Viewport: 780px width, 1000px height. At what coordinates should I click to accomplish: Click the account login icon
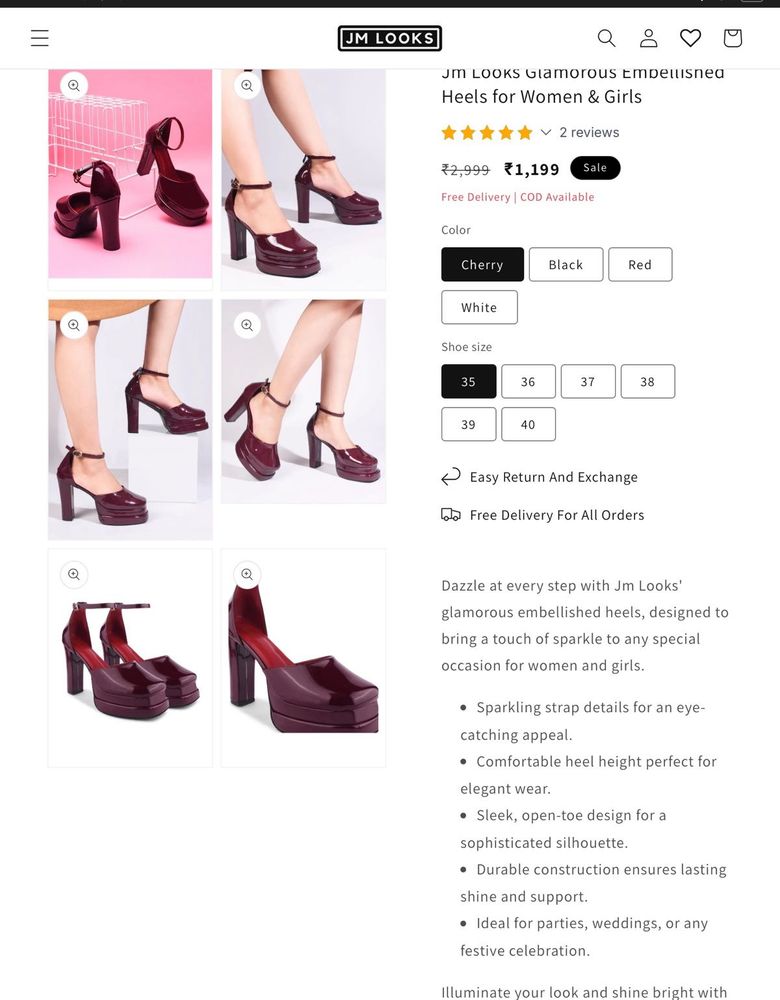tap(648, 38)
